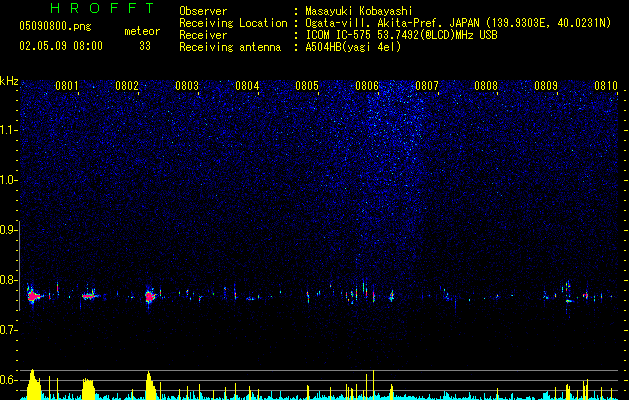Click the 0809 time marker
The width and height of the screenshot is (629, 400).
(546, 86)
